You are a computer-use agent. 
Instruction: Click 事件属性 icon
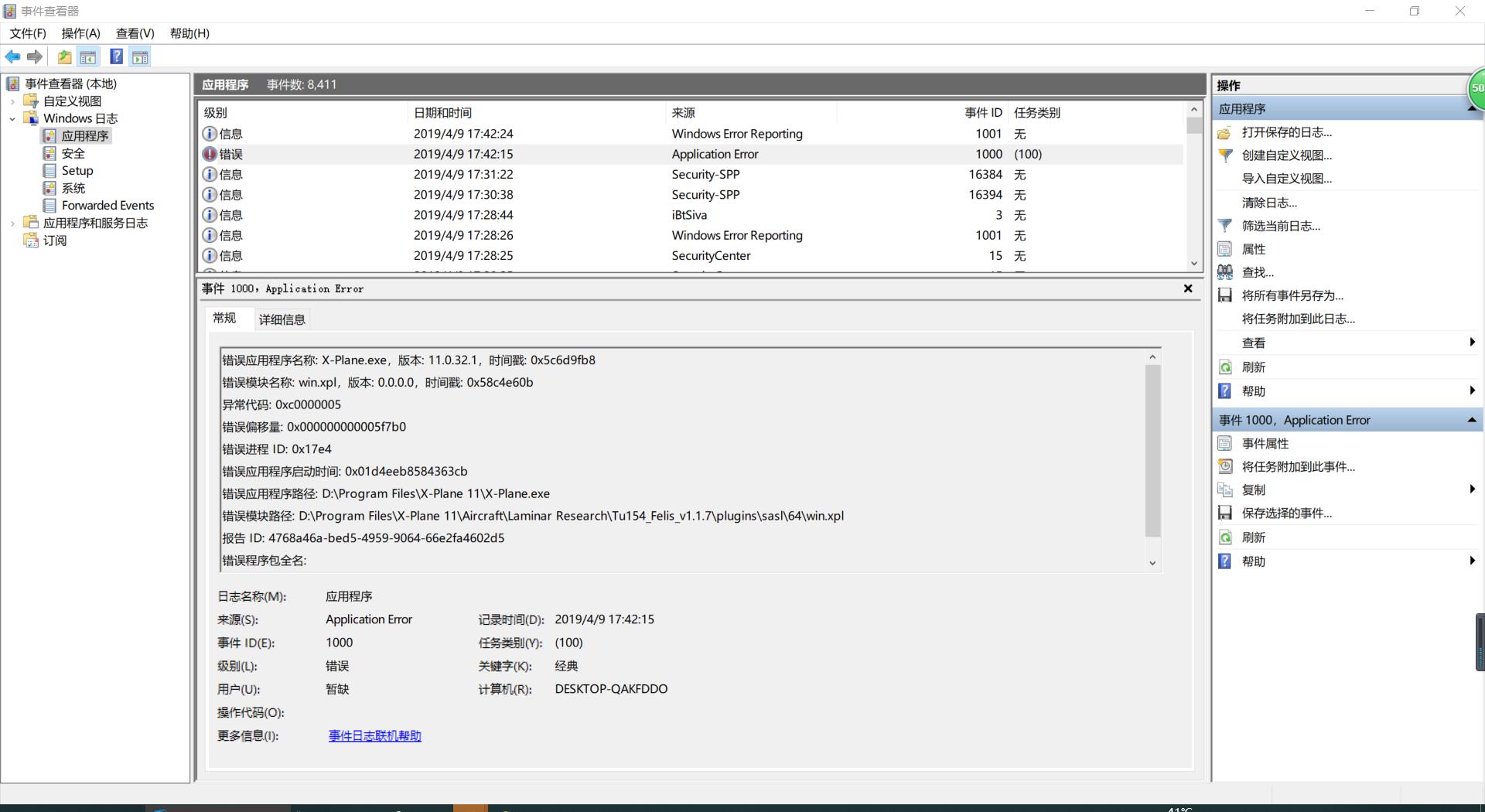[1225, 443]
